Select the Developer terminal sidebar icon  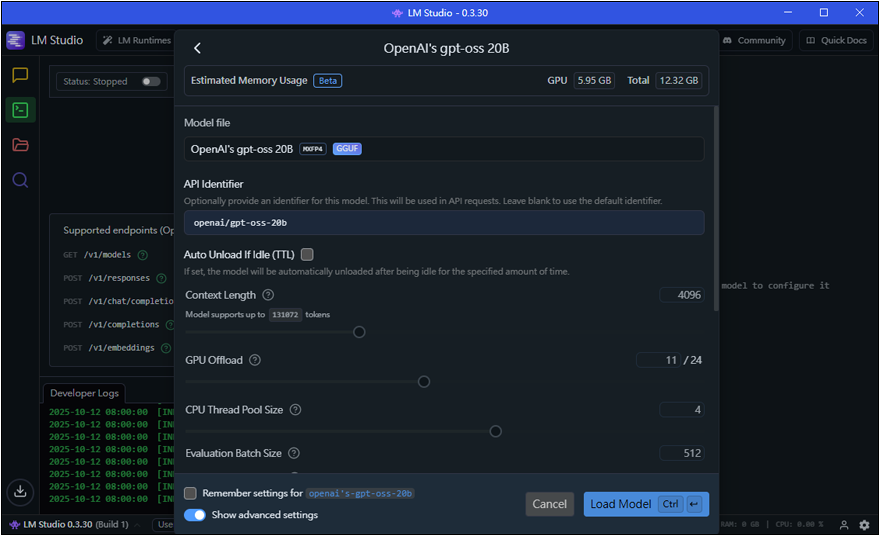[20, 110]
